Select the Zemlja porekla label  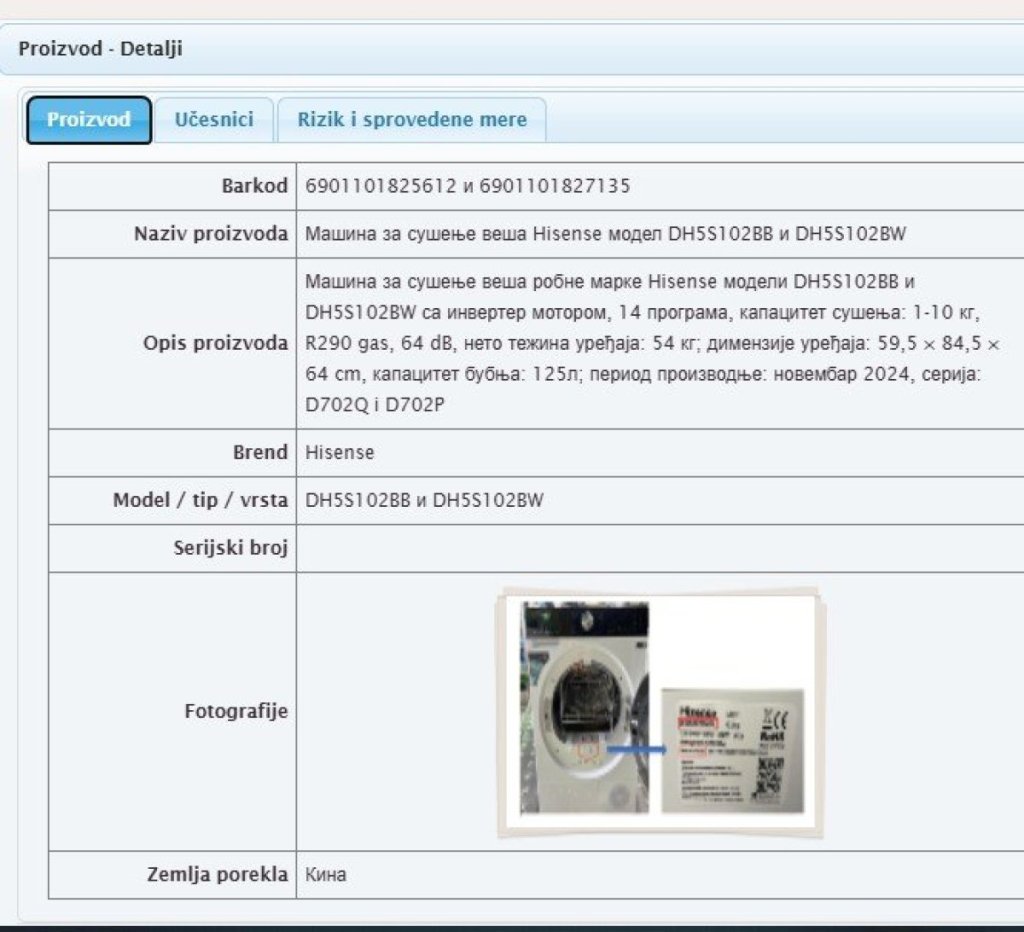click(x=217, y=874)
